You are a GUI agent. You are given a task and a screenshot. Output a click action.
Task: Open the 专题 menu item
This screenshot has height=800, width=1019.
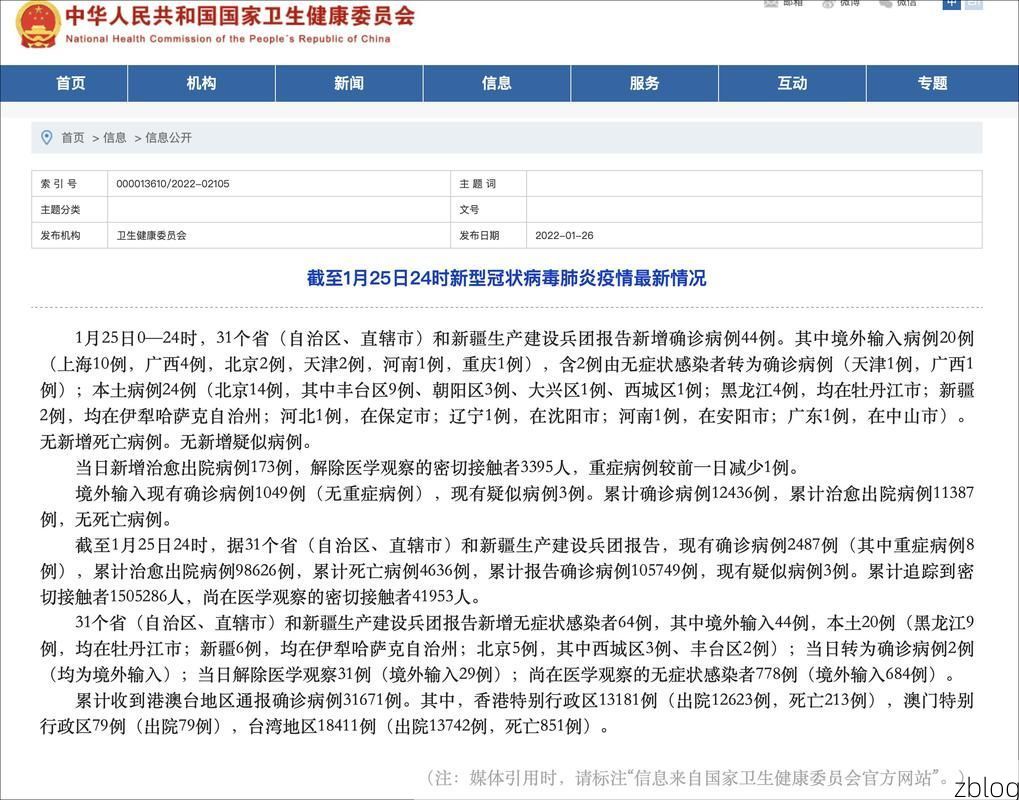932,84
